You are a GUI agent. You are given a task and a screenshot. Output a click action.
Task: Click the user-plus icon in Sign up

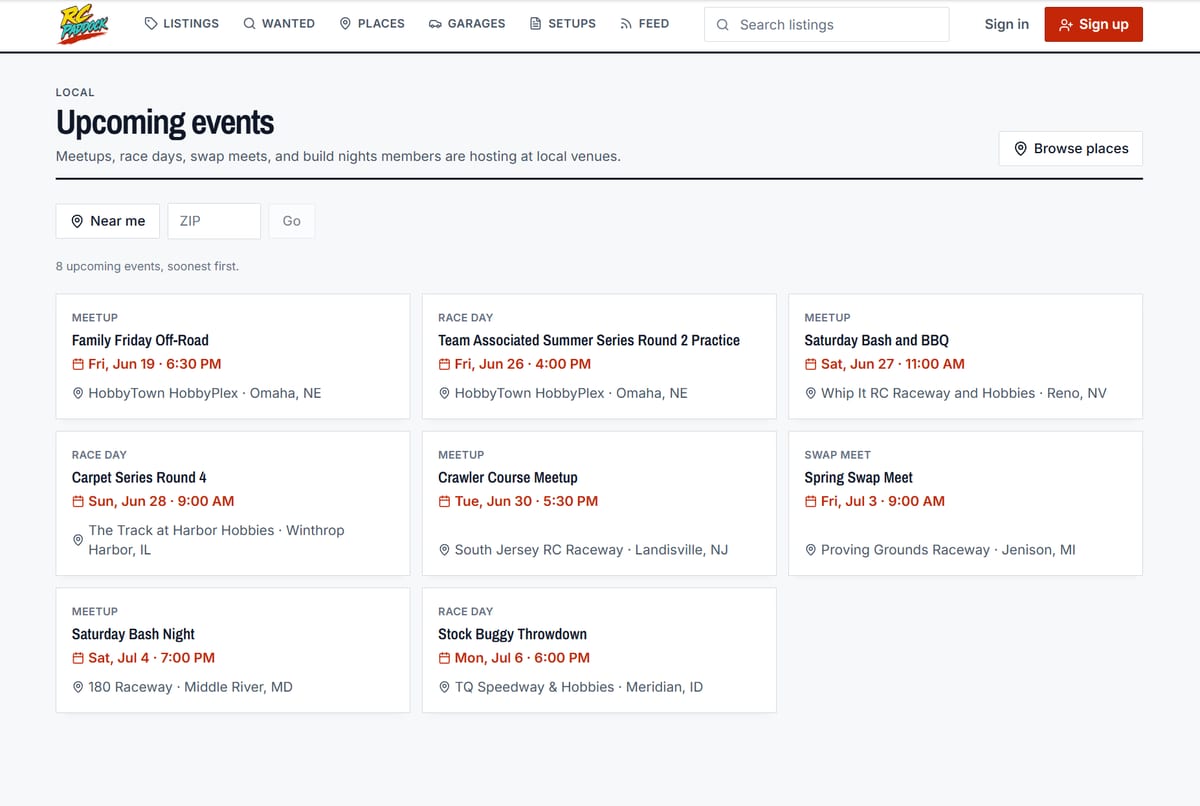(1066, 25)
